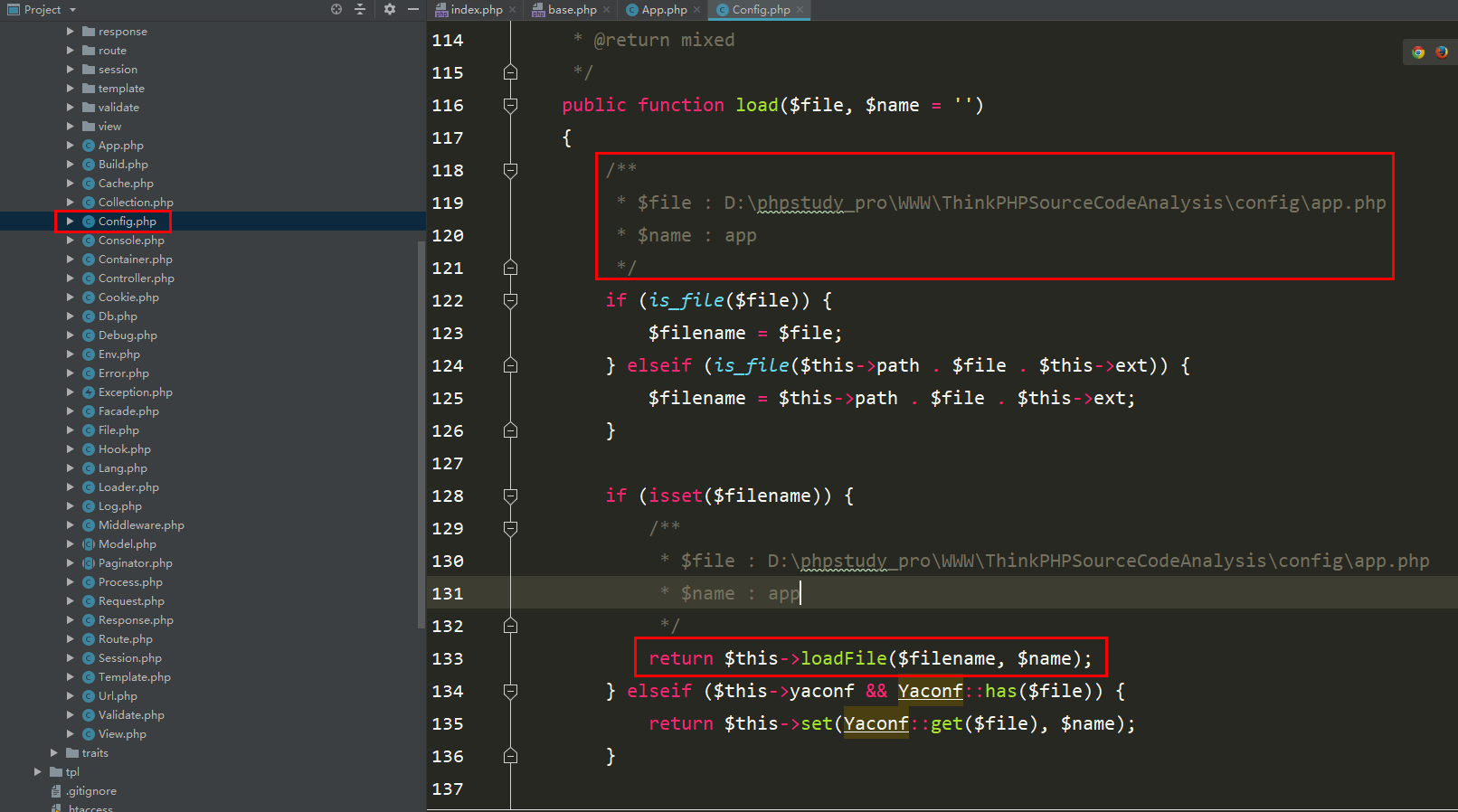This screenshot has height=812, width=1458.
Task: Fold the comment block at line 118
Action: [x=510, y=170]
